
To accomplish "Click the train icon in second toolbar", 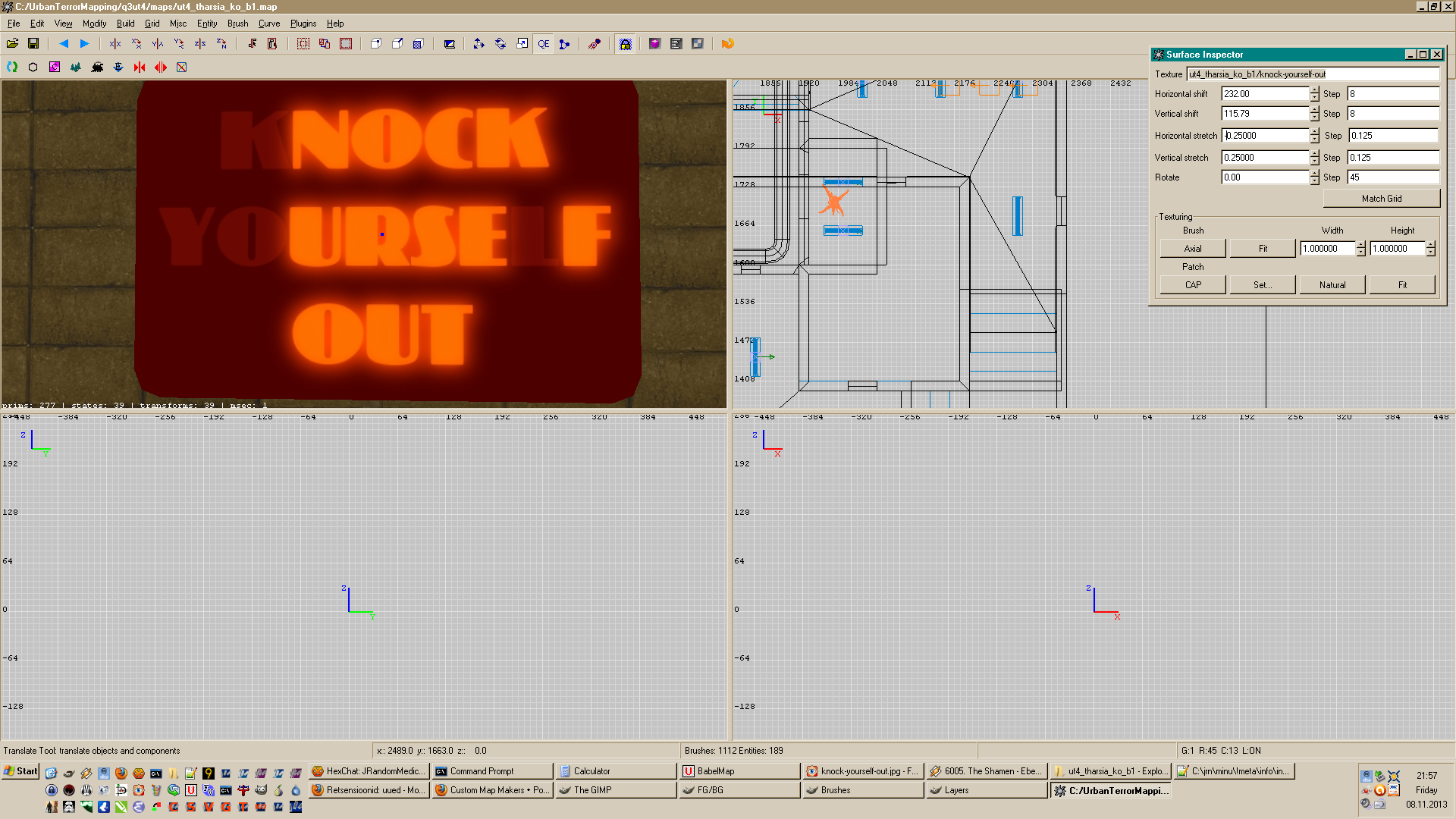I will click(97, 67).
